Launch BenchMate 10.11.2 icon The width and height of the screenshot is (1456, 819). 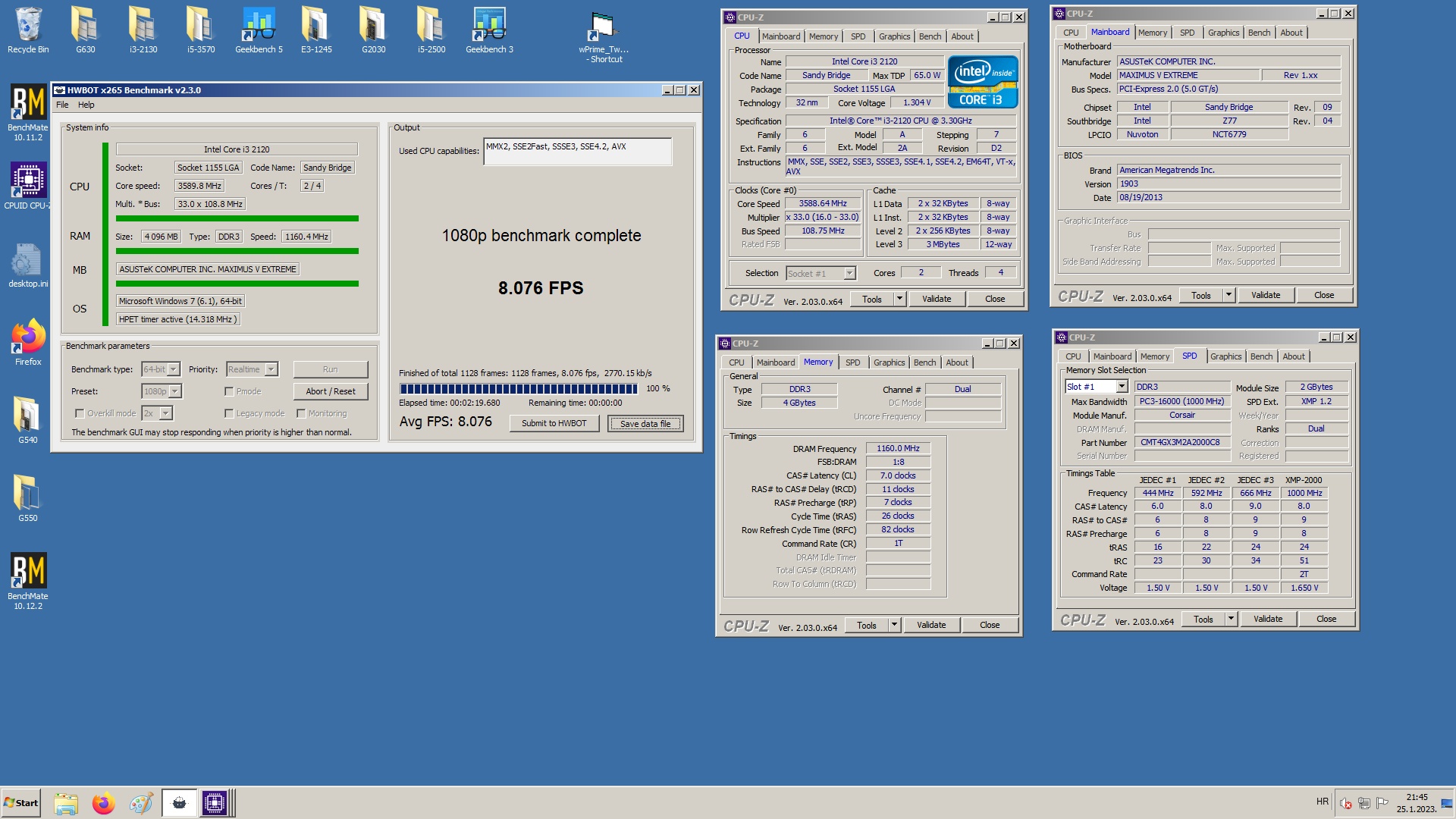click(x=28, y=112)
